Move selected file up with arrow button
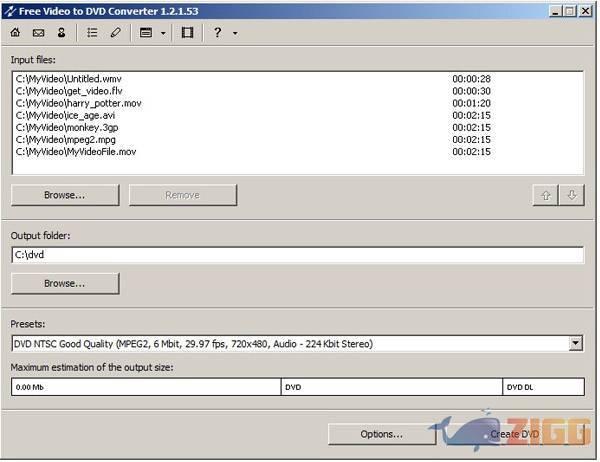This screenshot has width=600, height=462. [546, 195]
